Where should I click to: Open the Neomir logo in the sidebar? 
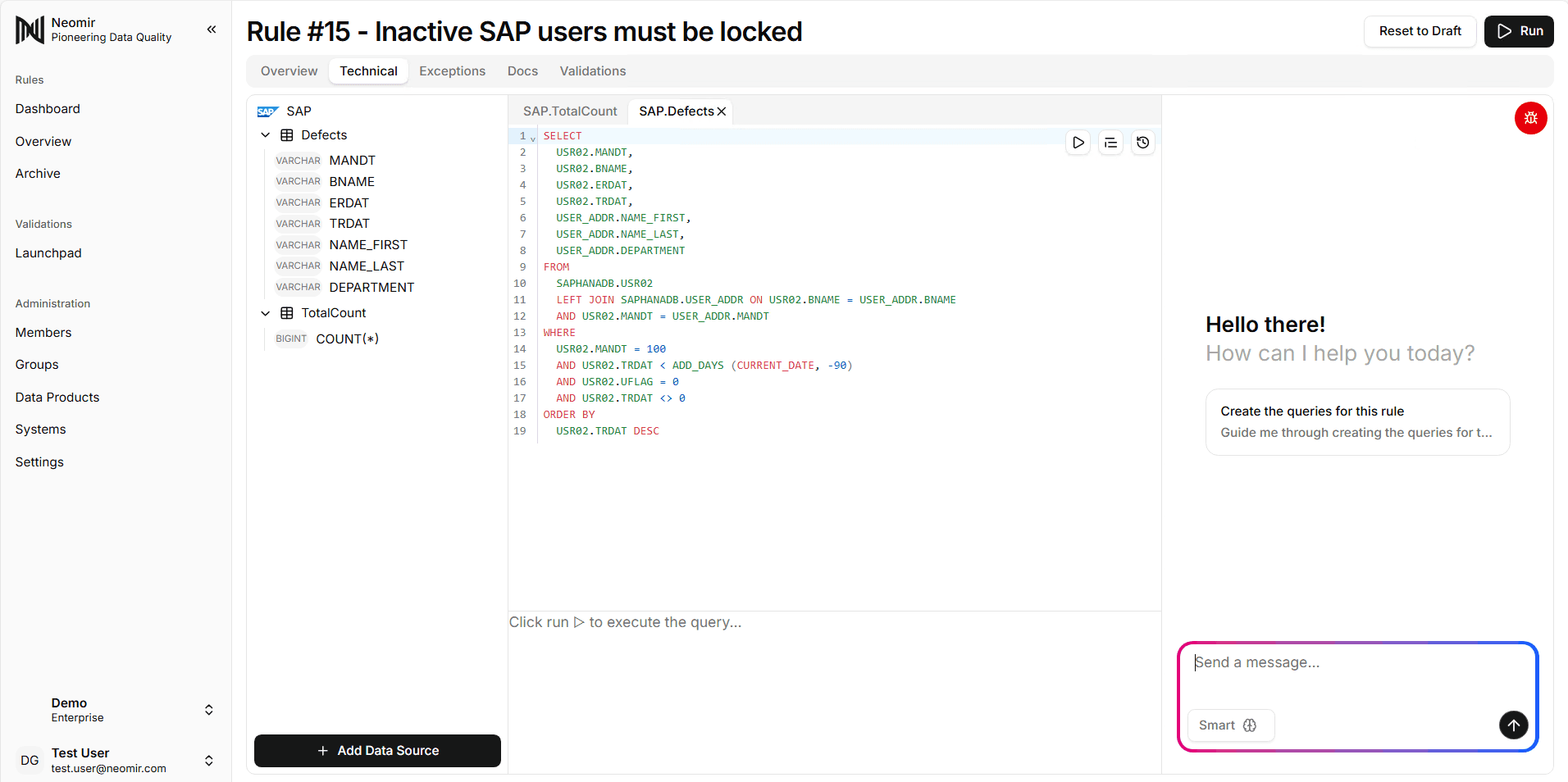[x=29, y=30]
